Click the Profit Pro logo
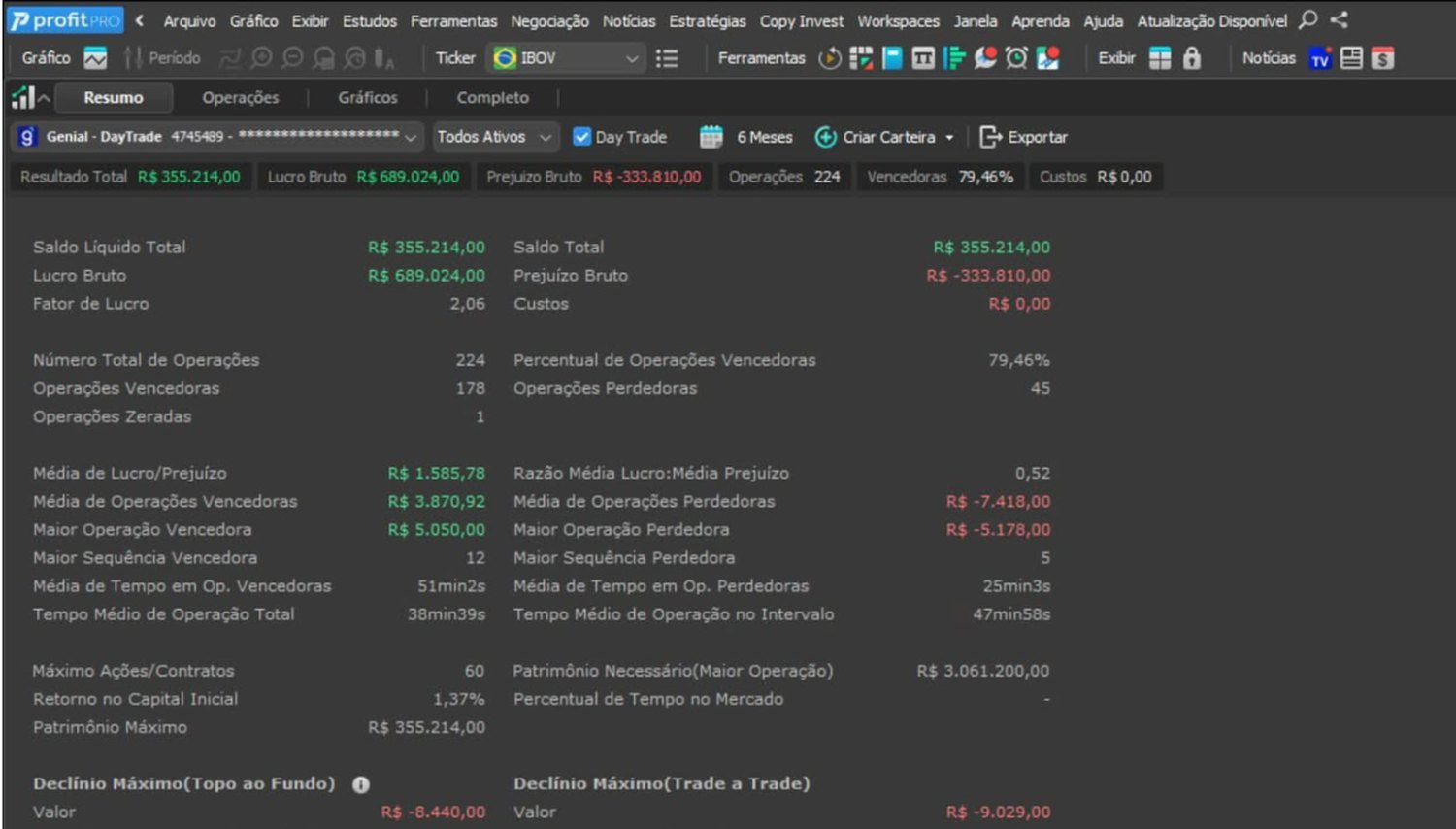The image size is (1456, 829). point(65,20)
